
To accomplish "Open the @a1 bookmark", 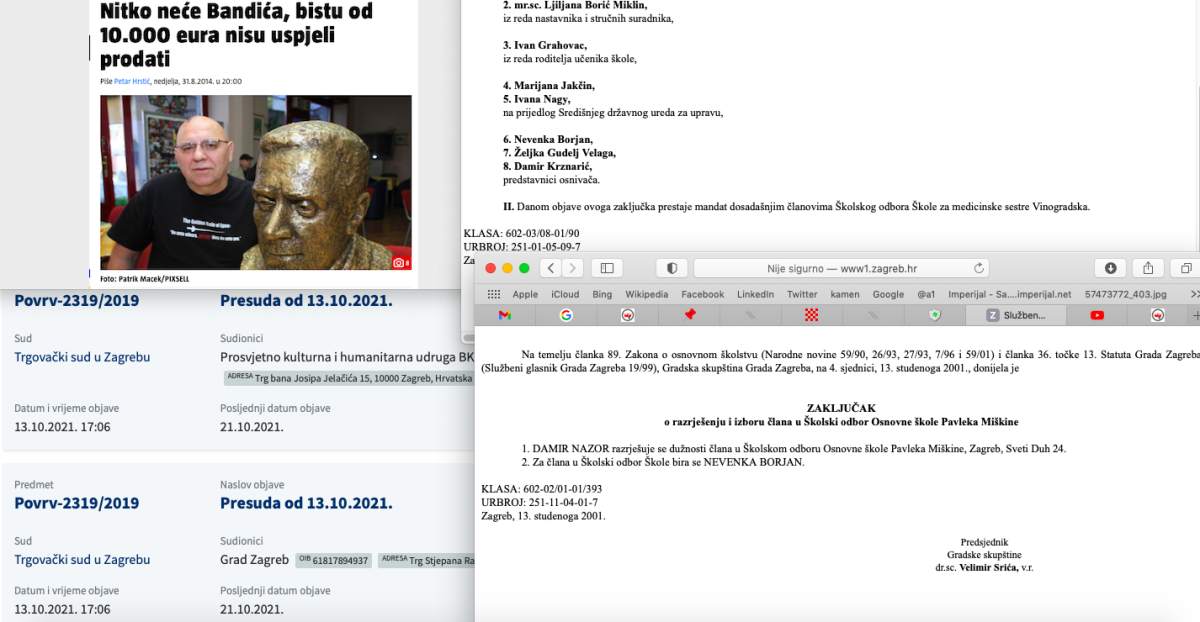I will point(925,294).
